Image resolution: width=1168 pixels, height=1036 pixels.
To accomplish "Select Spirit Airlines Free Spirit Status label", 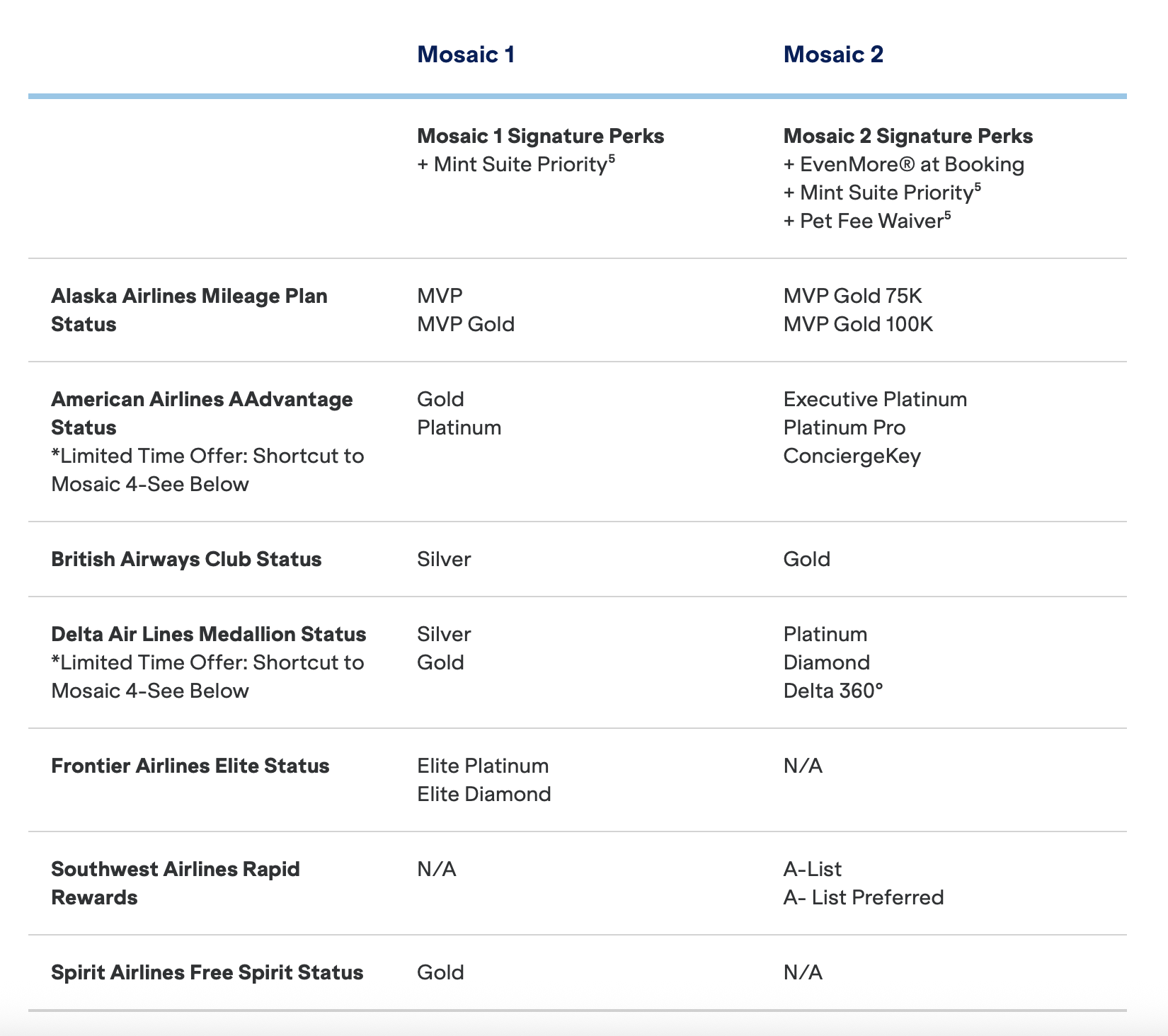I will tap(207, 972).
